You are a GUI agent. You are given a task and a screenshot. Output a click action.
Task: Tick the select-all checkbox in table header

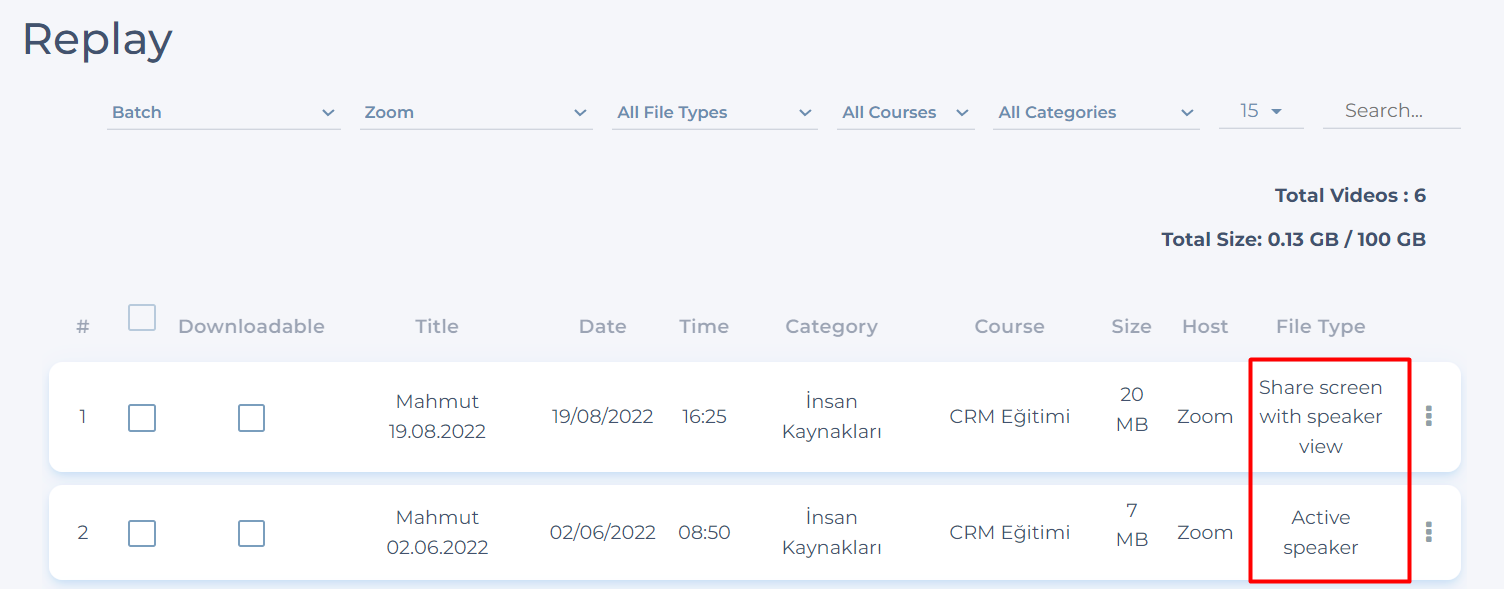coord(142,318)
